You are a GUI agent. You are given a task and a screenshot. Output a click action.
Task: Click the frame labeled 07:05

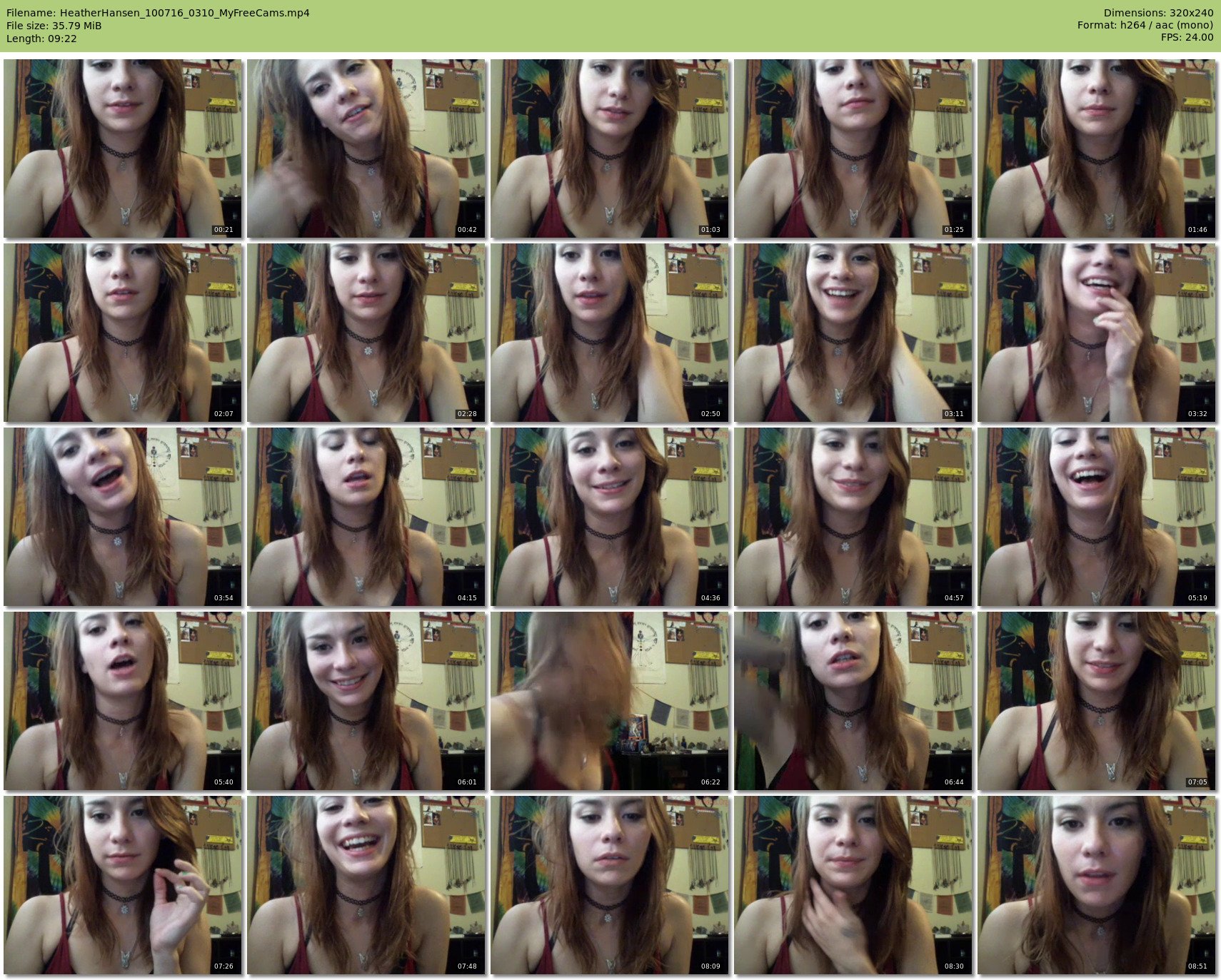[x=1097, y=701]
